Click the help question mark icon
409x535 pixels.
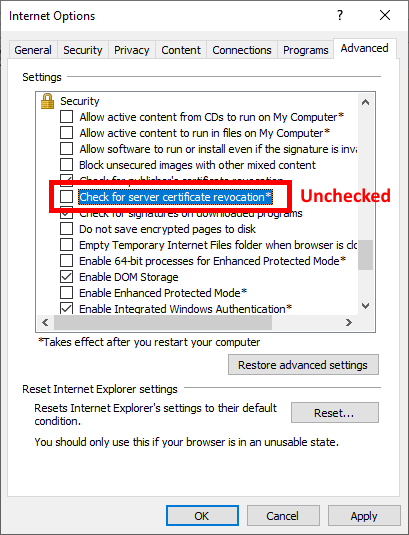click(x=339, y=15)
